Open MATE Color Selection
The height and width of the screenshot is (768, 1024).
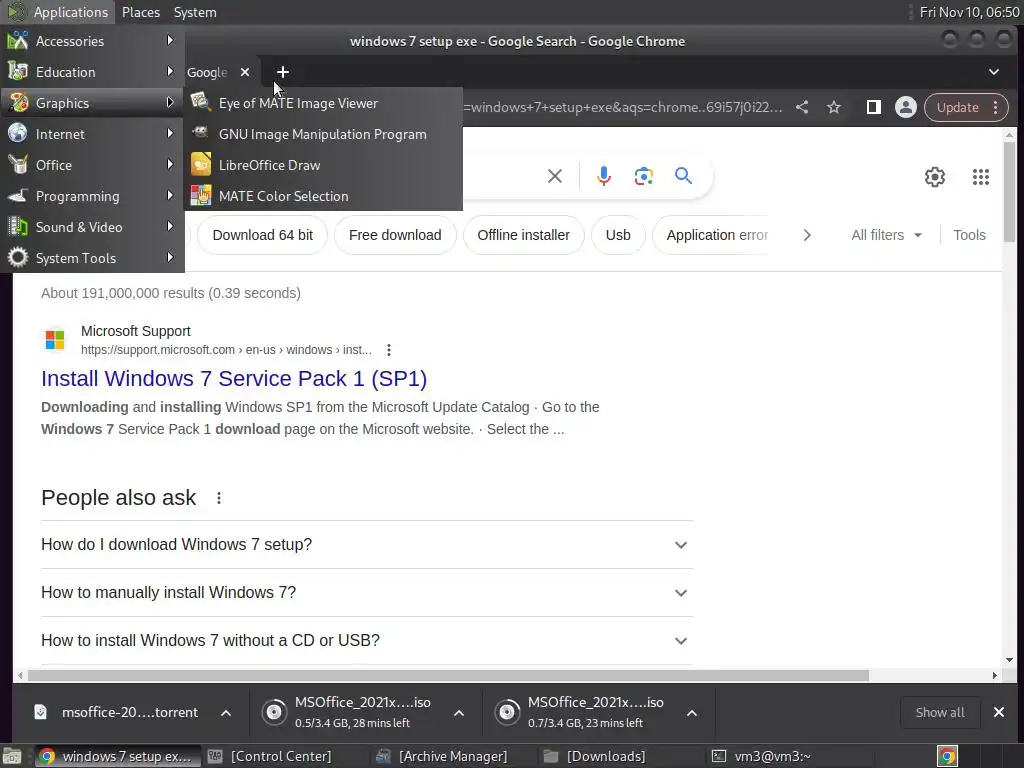[324, 196]
